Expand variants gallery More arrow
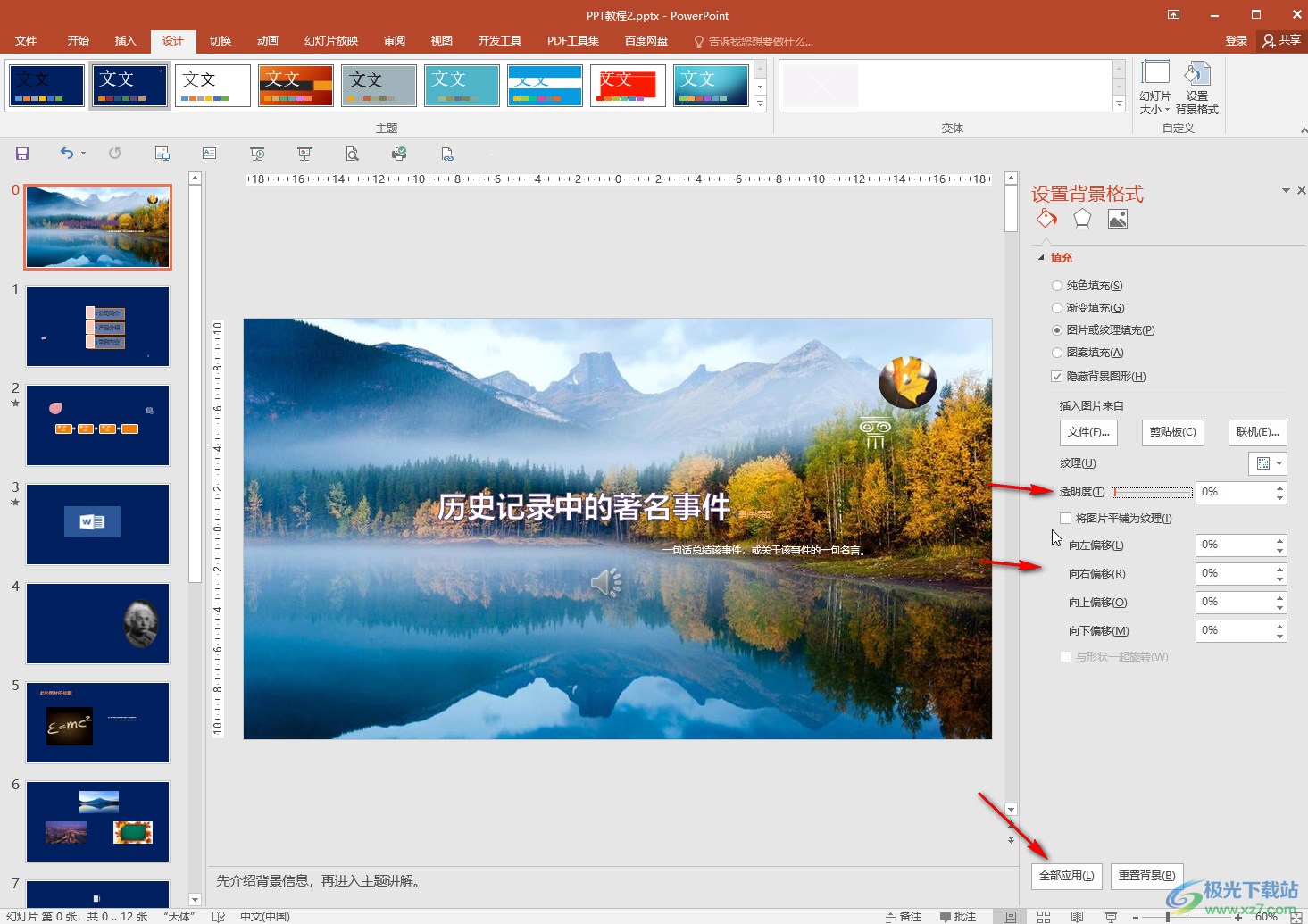 tap(1120, 104)
